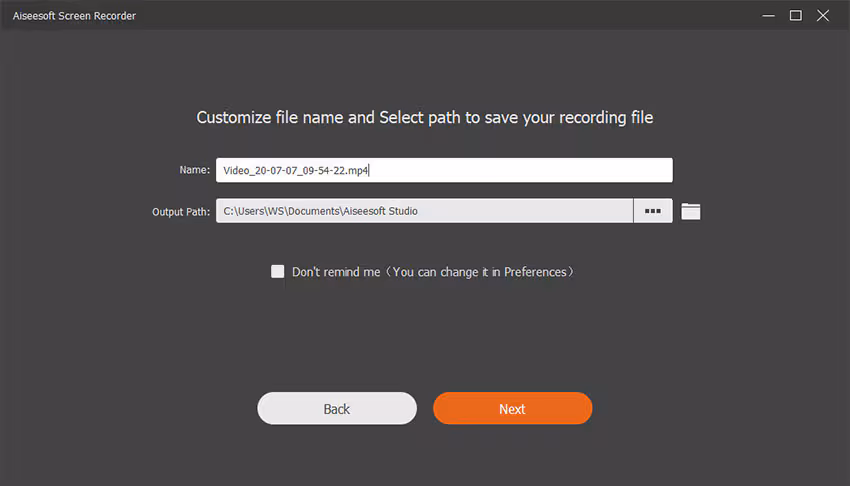Screen dimensions: 850x486
Task: Open the output folder icon
Action: click(x=690, y=211)
